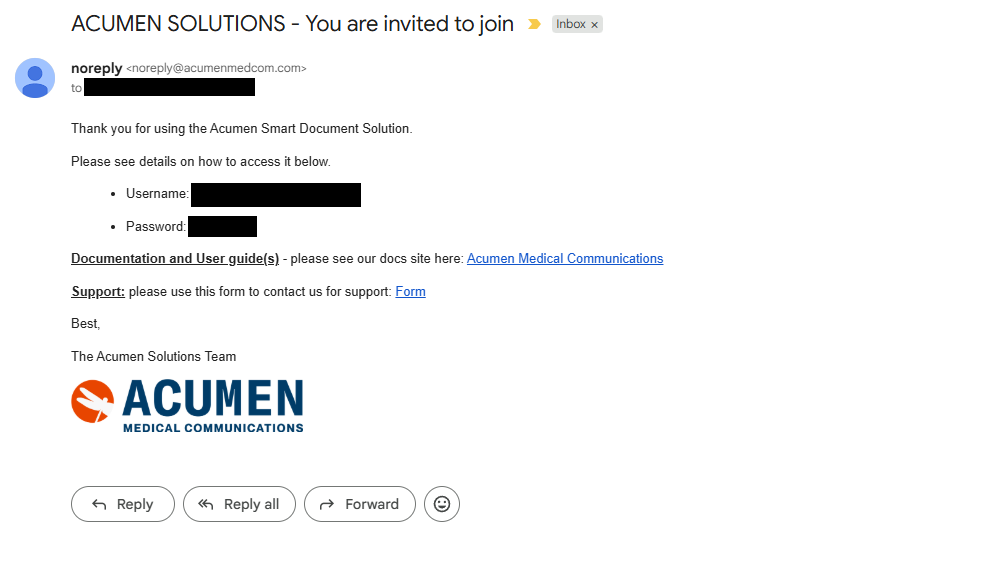Viewport: 981px width, 572px height.
Task: Click the "Documentation and User guide(s)" heading
Action: click(x=175, y=258)
